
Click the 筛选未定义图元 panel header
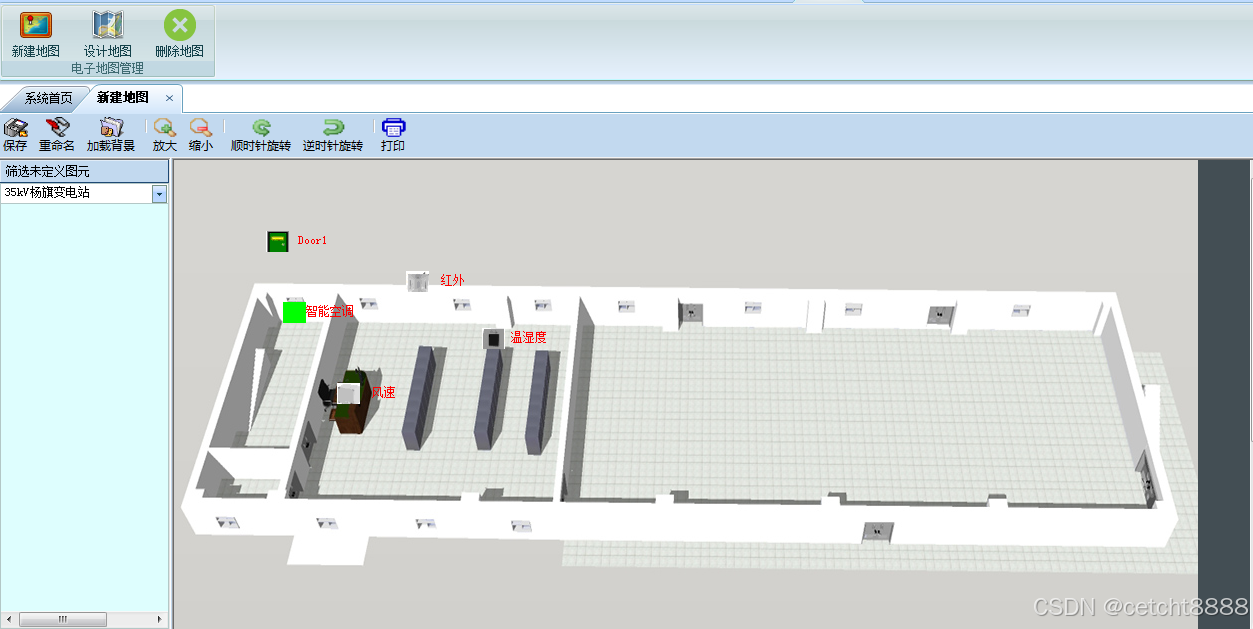coord(84,171)
